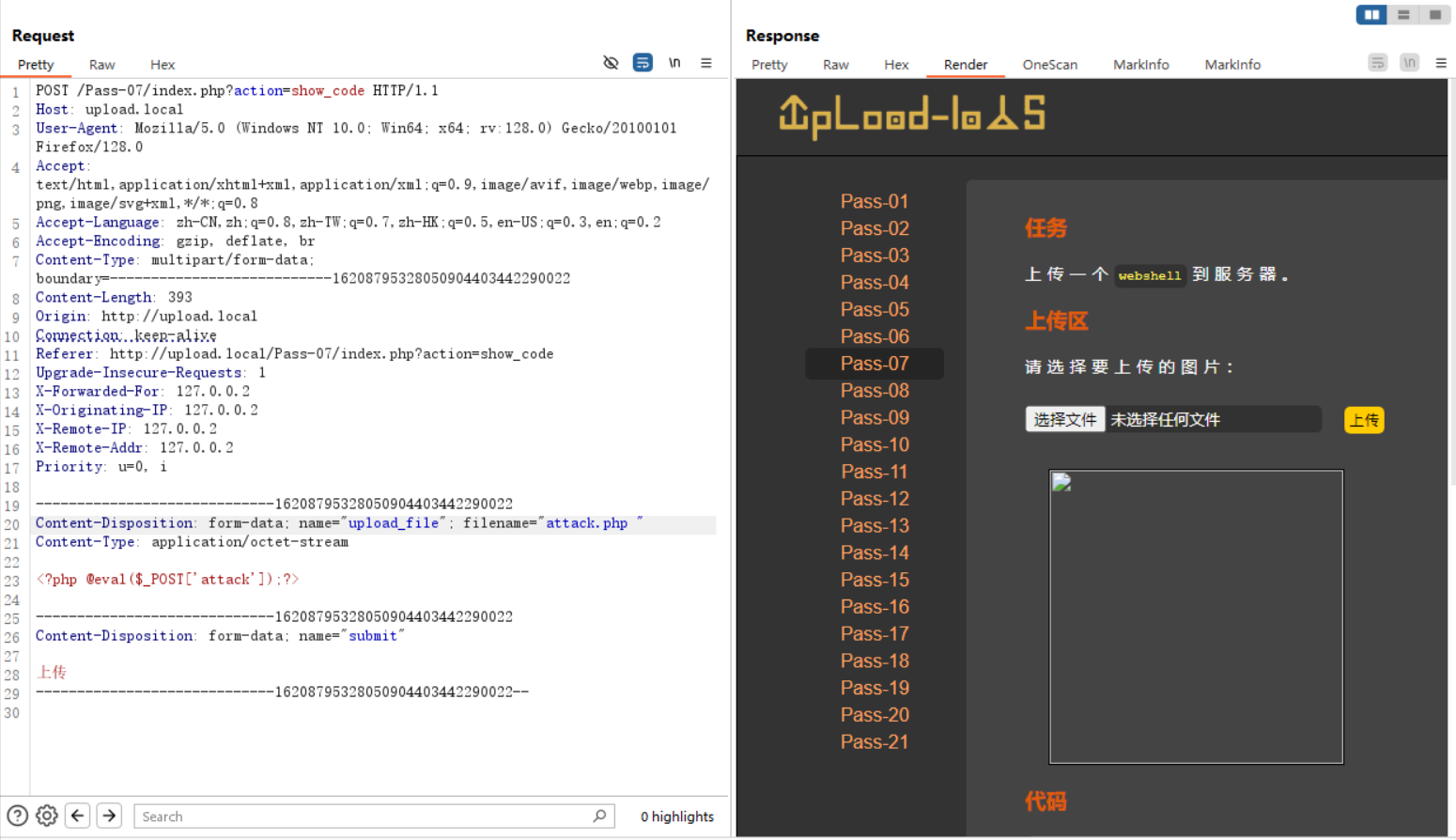Open Pass-18 link
This screenshot has height=840, width=1456.
pyautogui.click(x=875, y=661)
